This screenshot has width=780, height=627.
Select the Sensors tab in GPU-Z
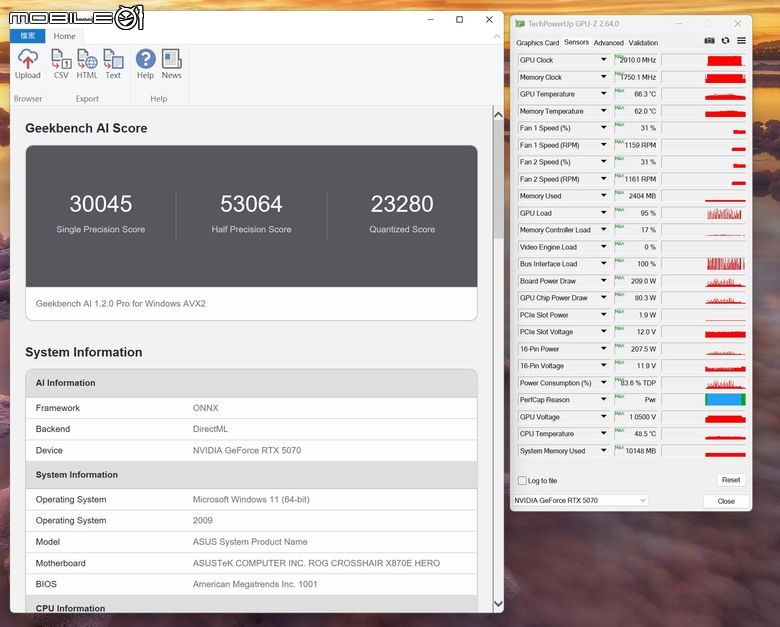576,42
